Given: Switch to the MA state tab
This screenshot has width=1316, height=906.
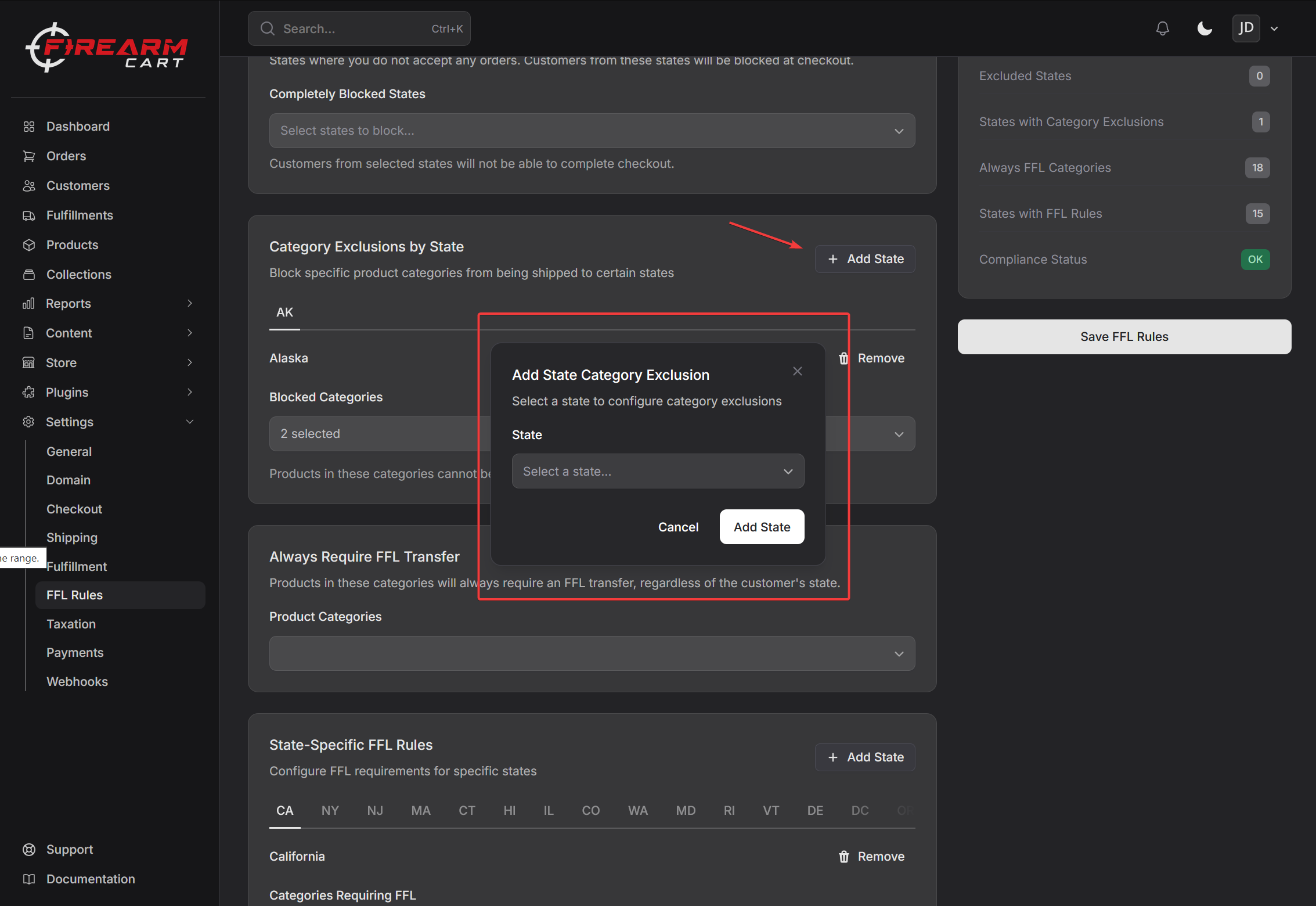Looking at the screenshot, I should point(421,811).
